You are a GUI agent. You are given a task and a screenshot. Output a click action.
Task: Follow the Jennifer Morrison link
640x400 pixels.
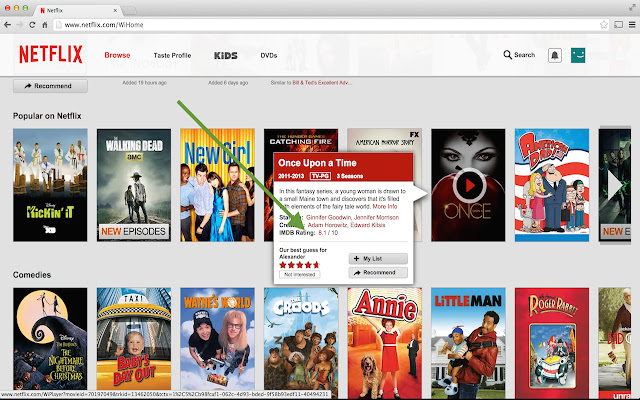(x=376, y=218)
